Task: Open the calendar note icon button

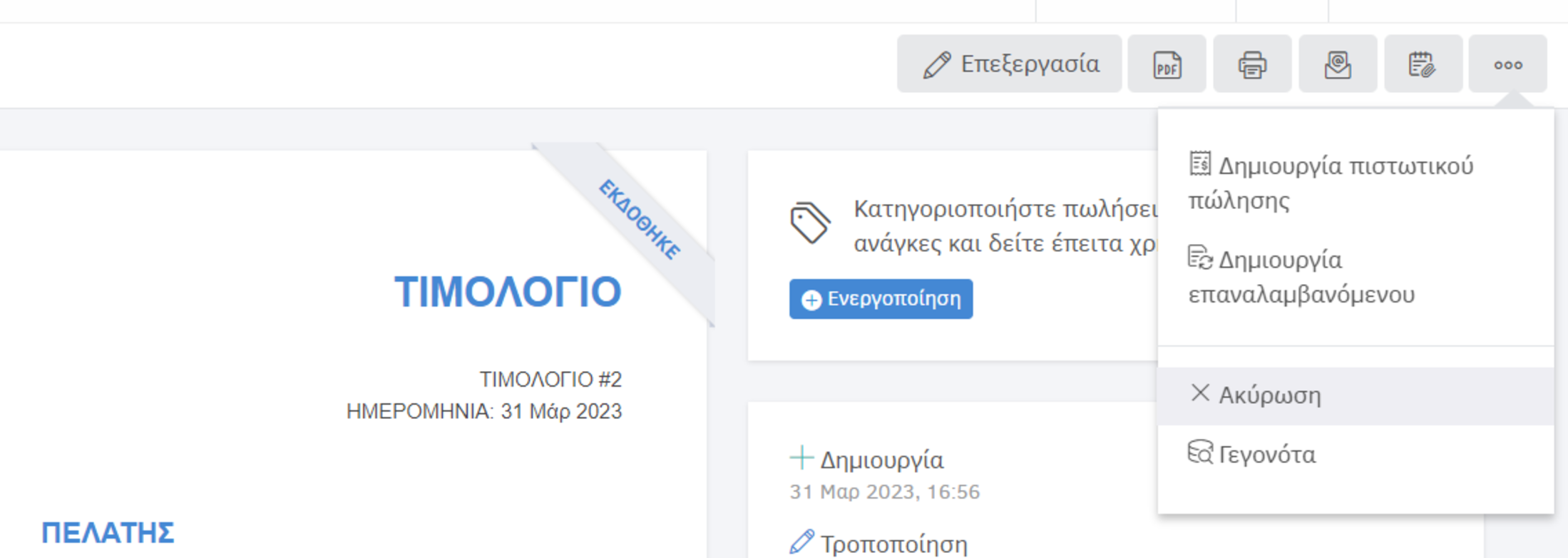Action: pyautogui.click(x=1423, y=64)
